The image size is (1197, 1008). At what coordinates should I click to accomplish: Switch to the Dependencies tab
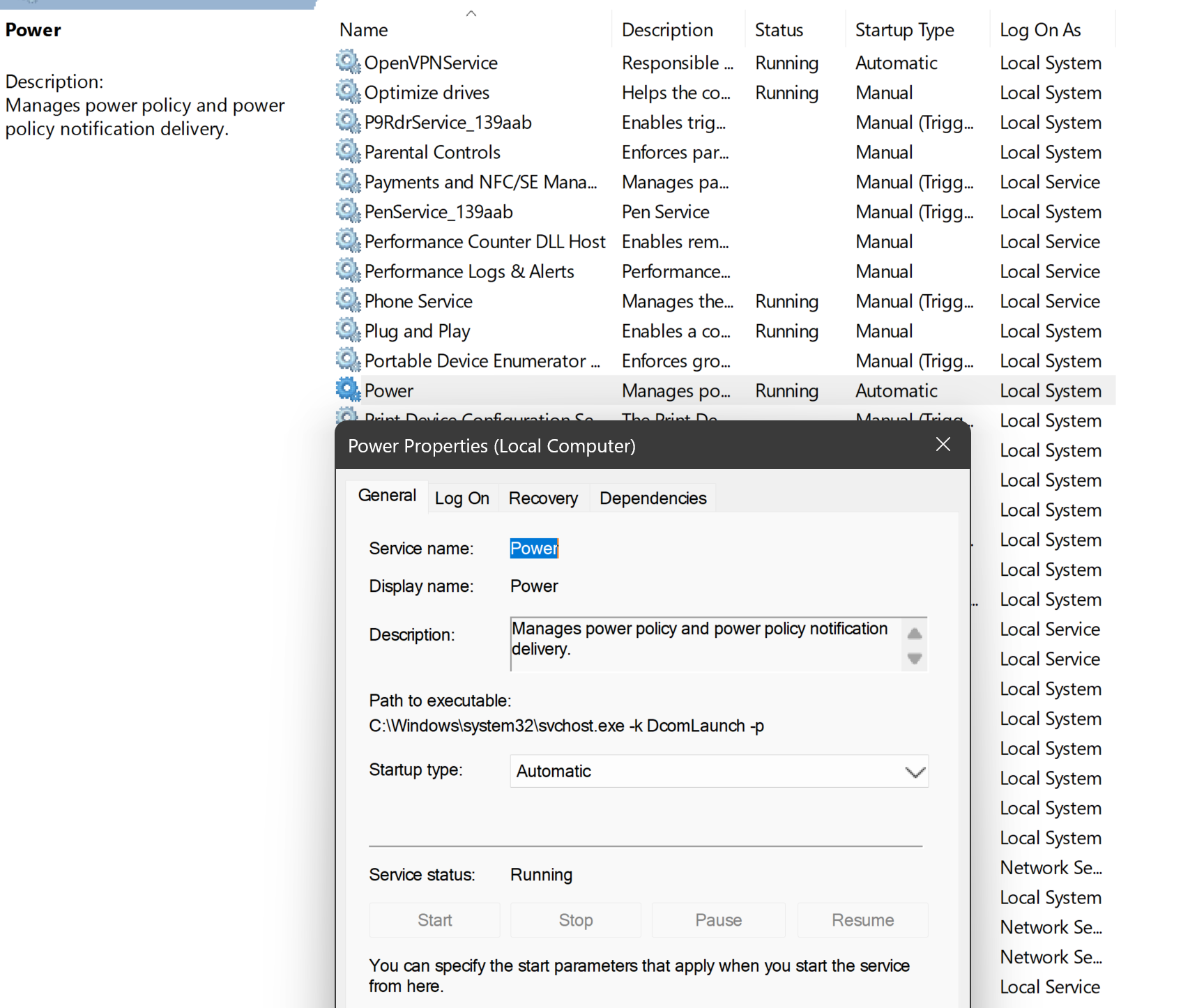(653, 498)
